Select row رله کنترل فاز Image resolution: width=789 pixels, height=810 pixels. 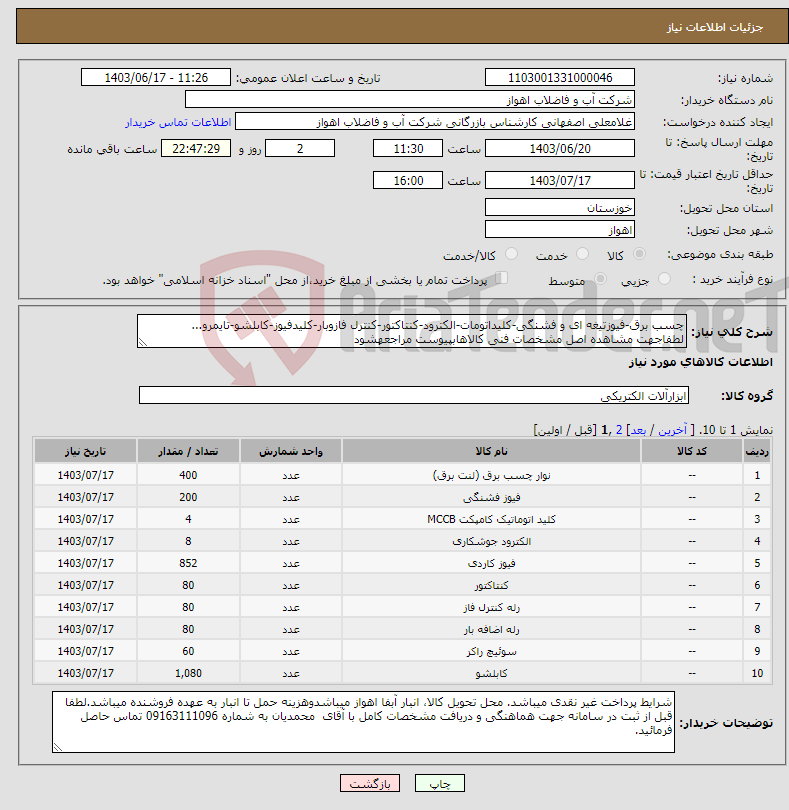click(403, 607)
